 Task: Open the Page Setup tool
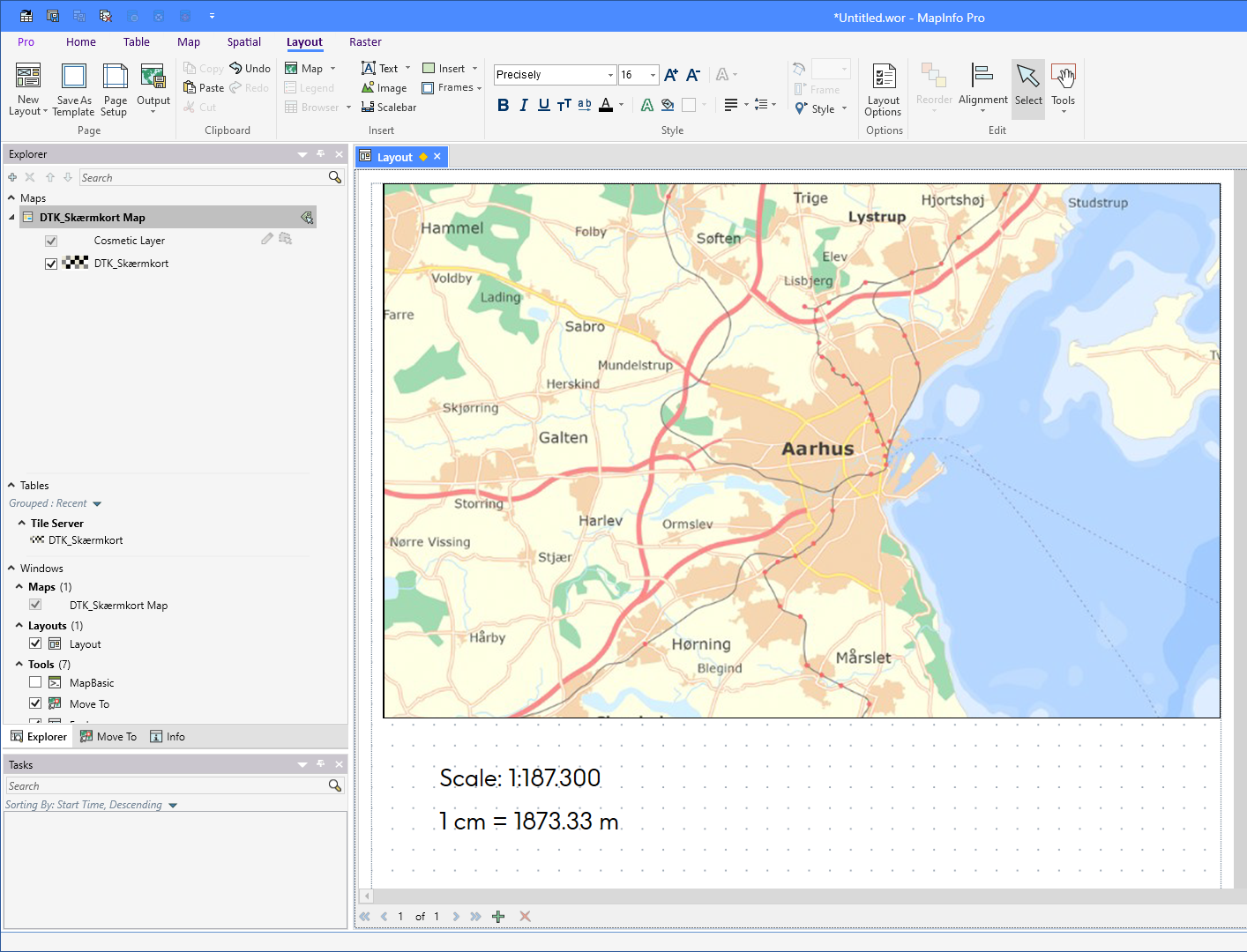pos(115,87)
